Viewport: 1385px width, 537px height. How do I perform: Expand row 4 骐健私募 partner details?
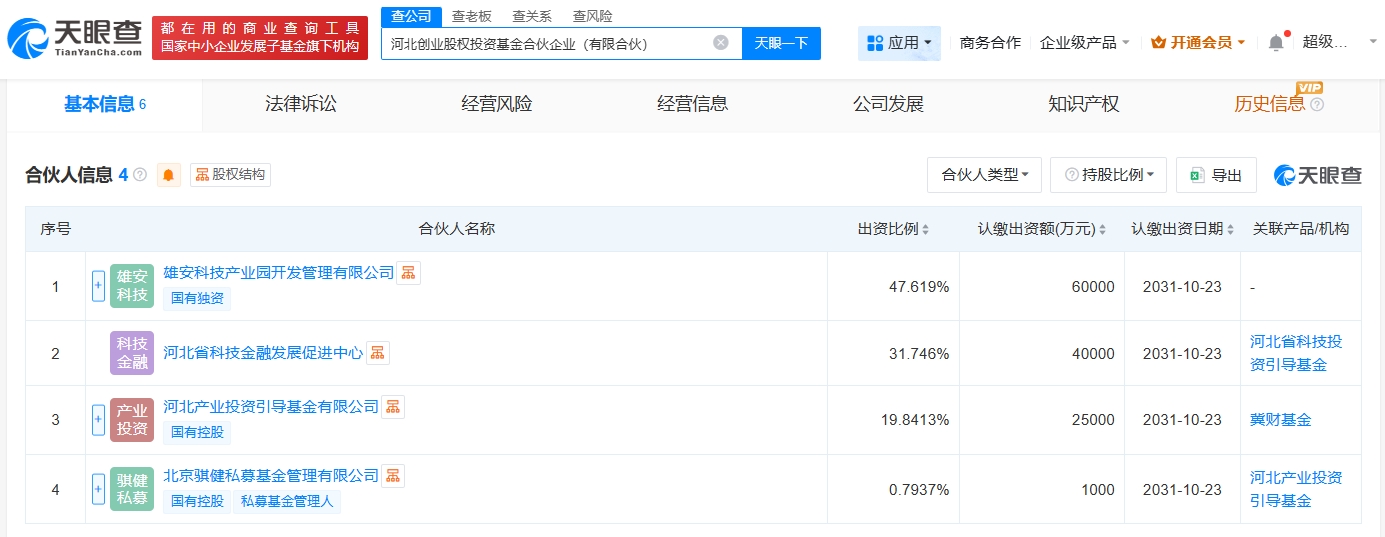pos(98,489)
